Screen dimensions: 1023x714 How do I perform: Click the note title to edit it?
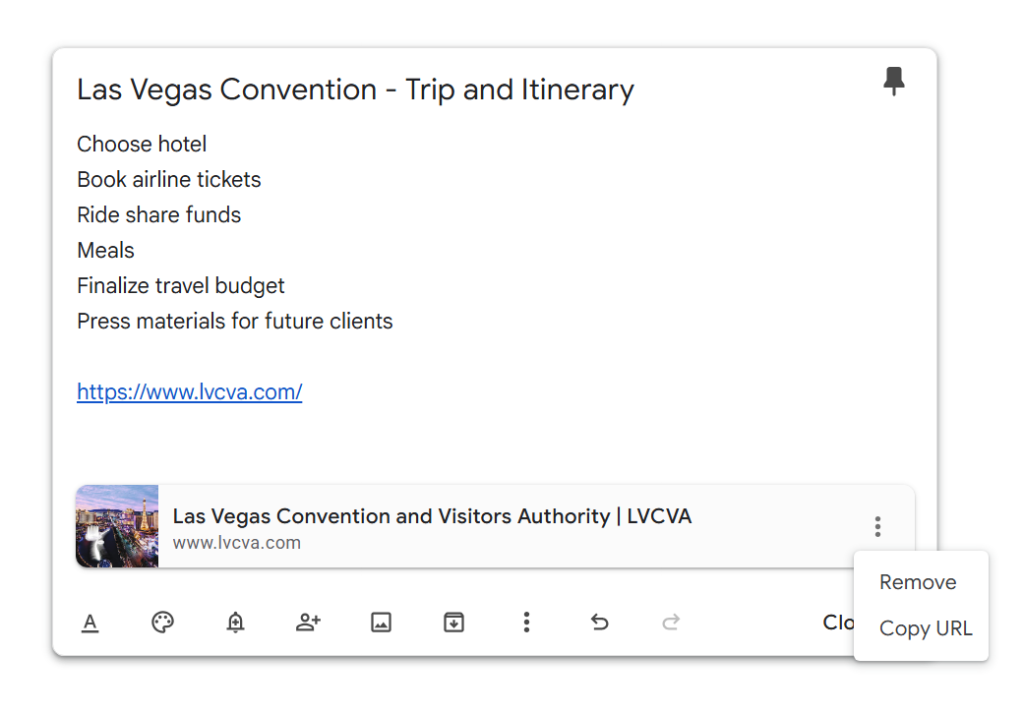355,89
